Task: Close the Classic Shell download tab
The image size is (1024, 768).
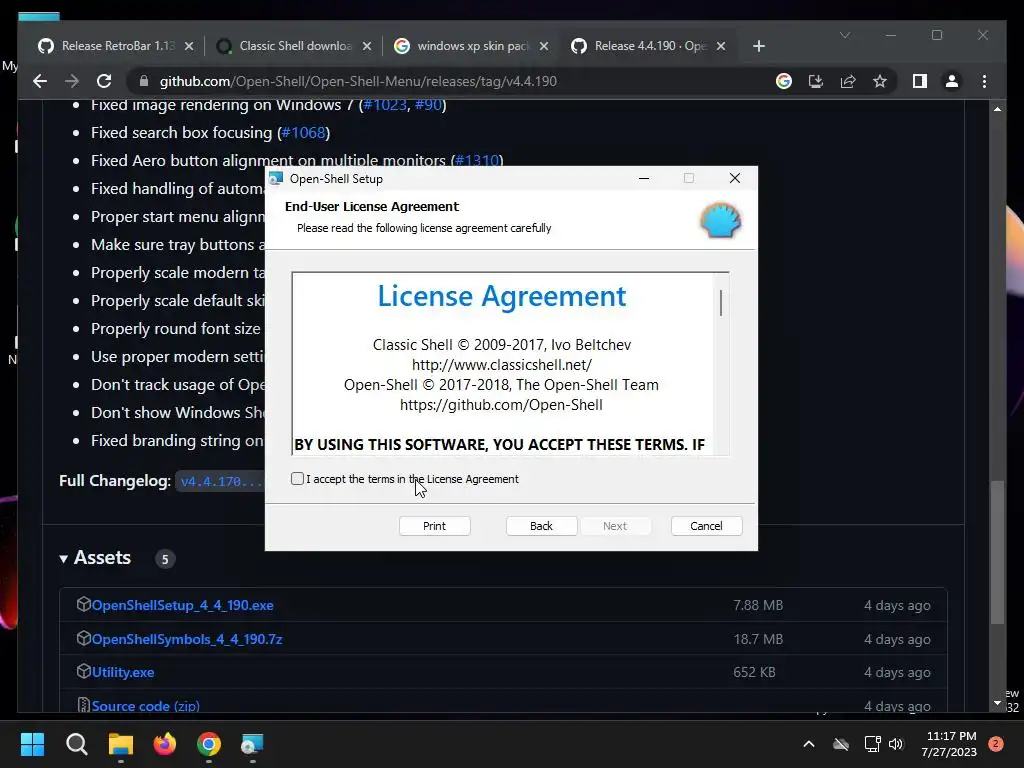Action: click(366, 46)
